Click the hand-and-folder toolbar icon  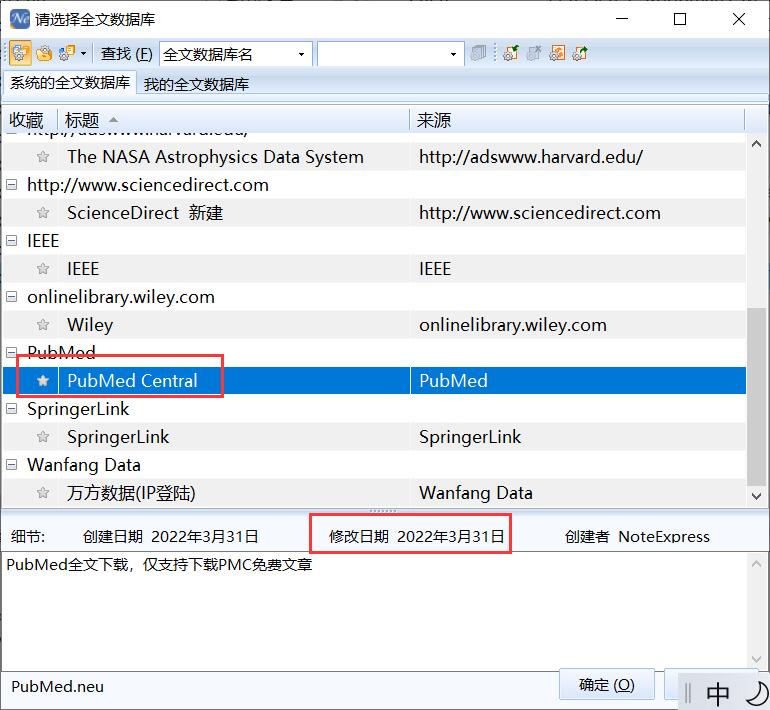44,53
